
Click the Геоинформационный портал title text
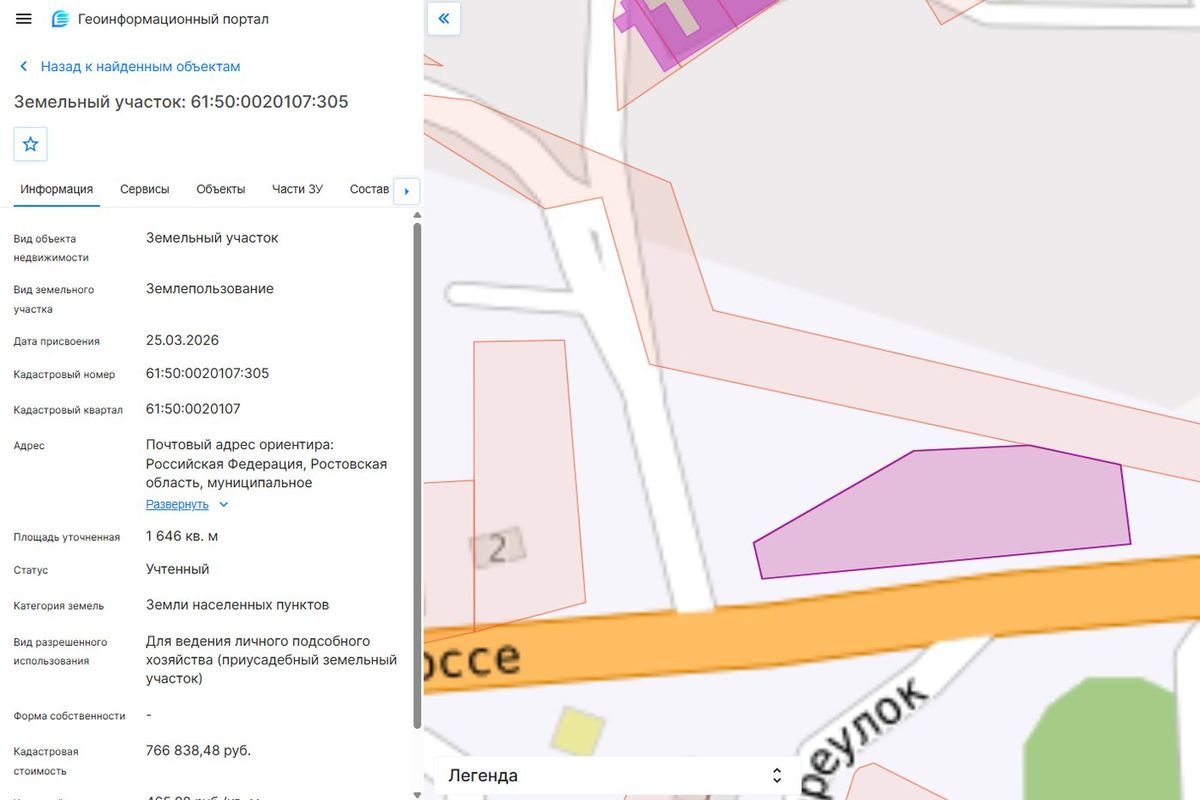tap(173, 19)
